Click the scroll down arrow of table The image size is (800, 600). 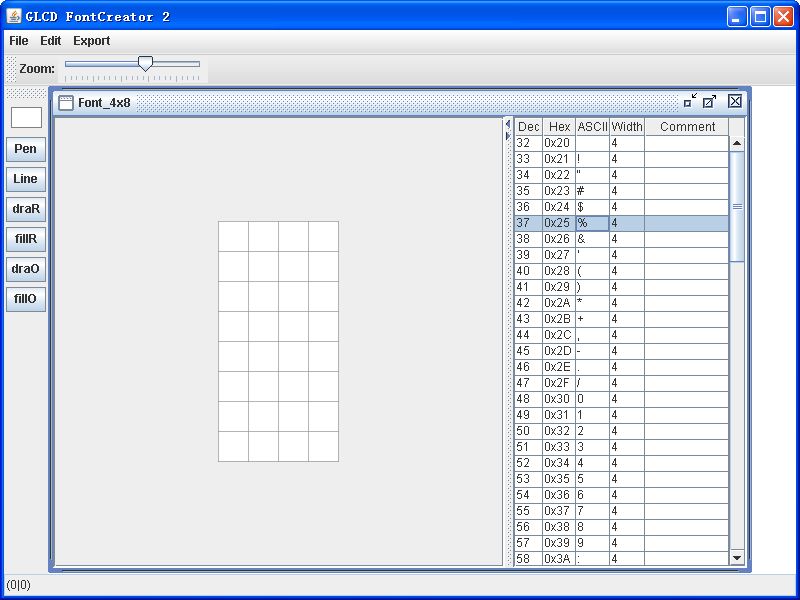point(737,558)
